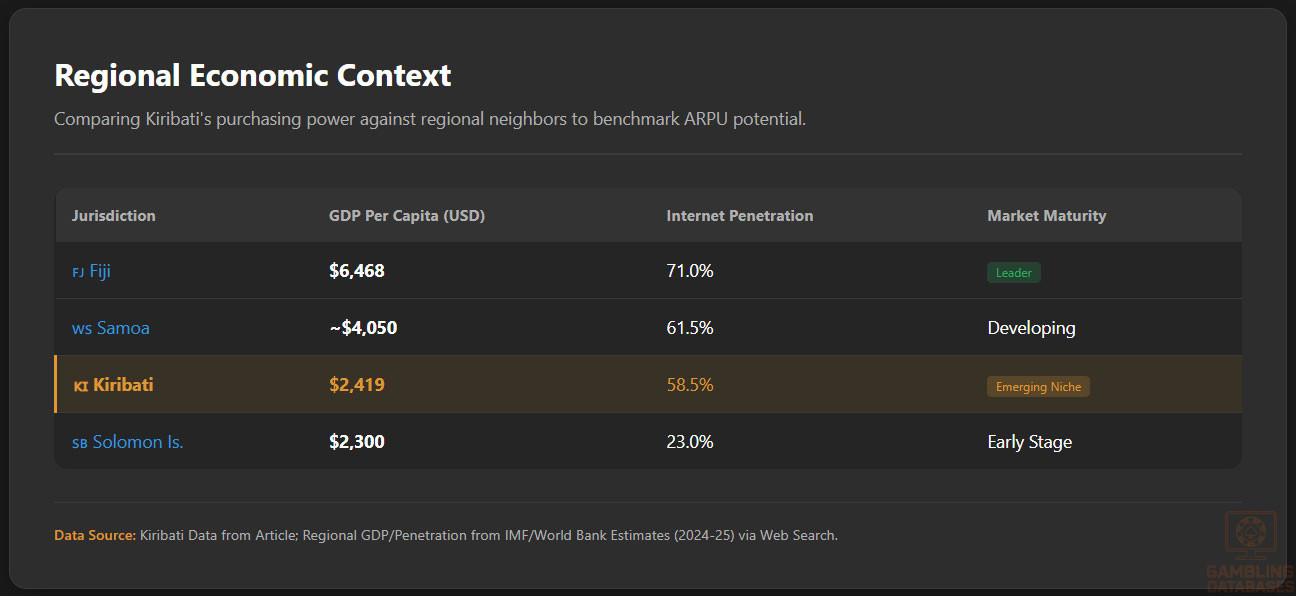Click the WS flag code icon
Viewport: 1296px width, 596px height.
(x=81, y=329)
